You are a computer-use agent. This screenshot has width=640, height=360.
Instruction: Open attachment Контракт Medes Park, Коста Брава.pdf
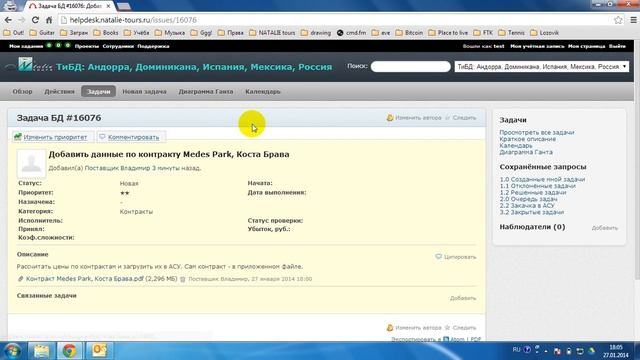pos(84,279)
